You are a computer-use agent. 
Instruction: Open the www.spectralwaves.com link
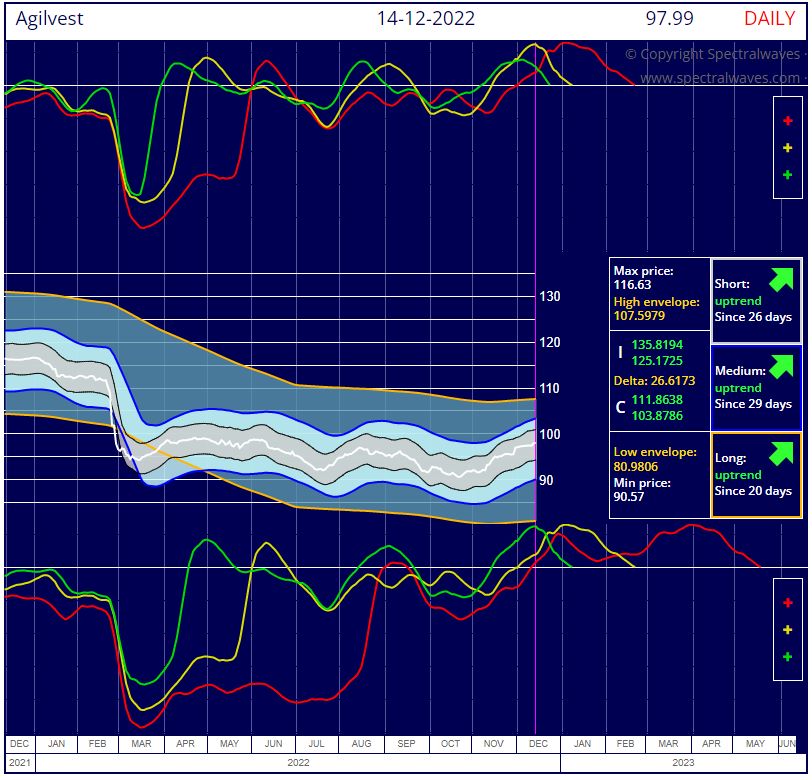click(719, 77)
